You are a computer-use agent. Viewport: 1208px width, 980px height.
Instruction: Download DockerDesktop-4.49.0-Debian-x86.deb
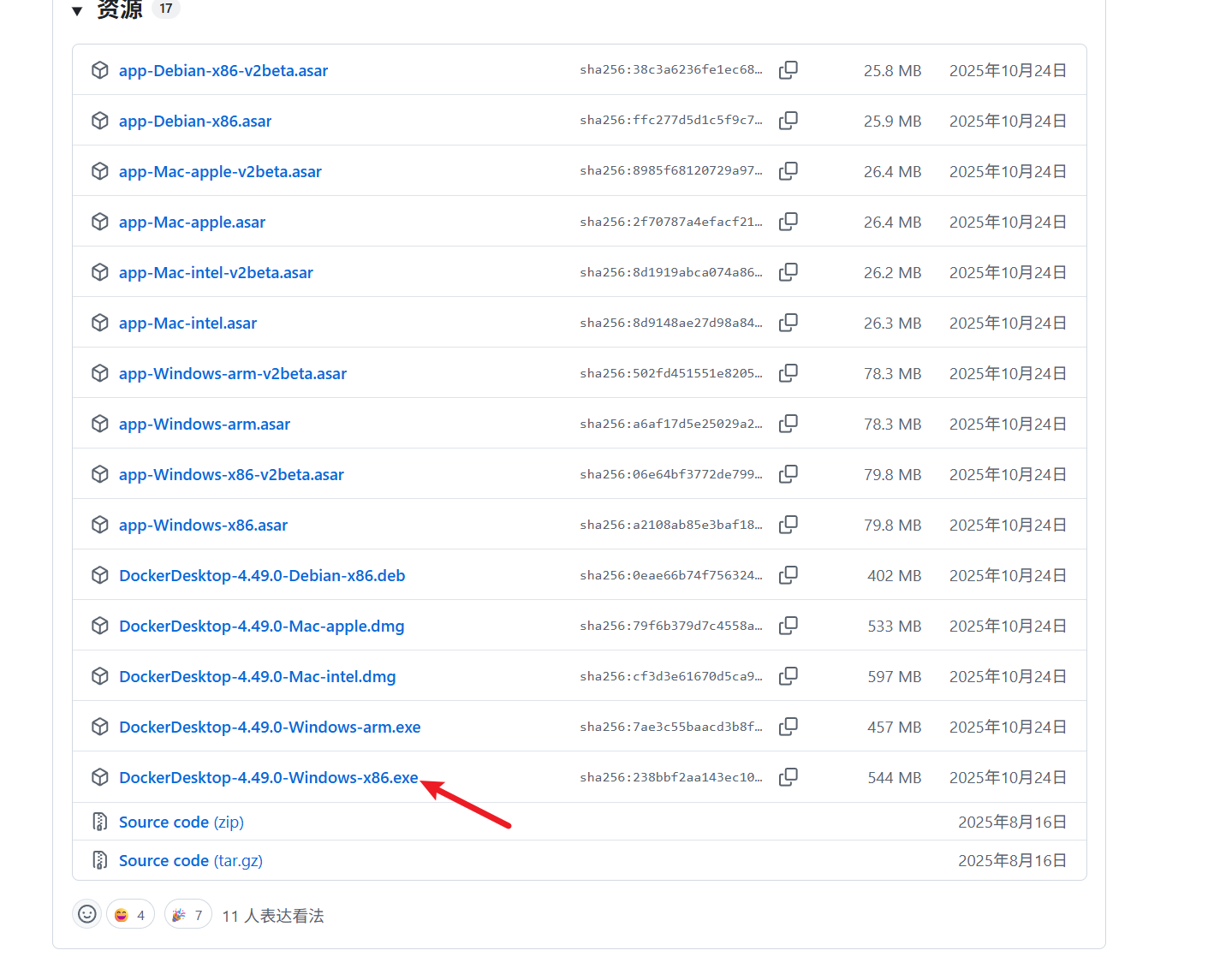pos(262,576)
